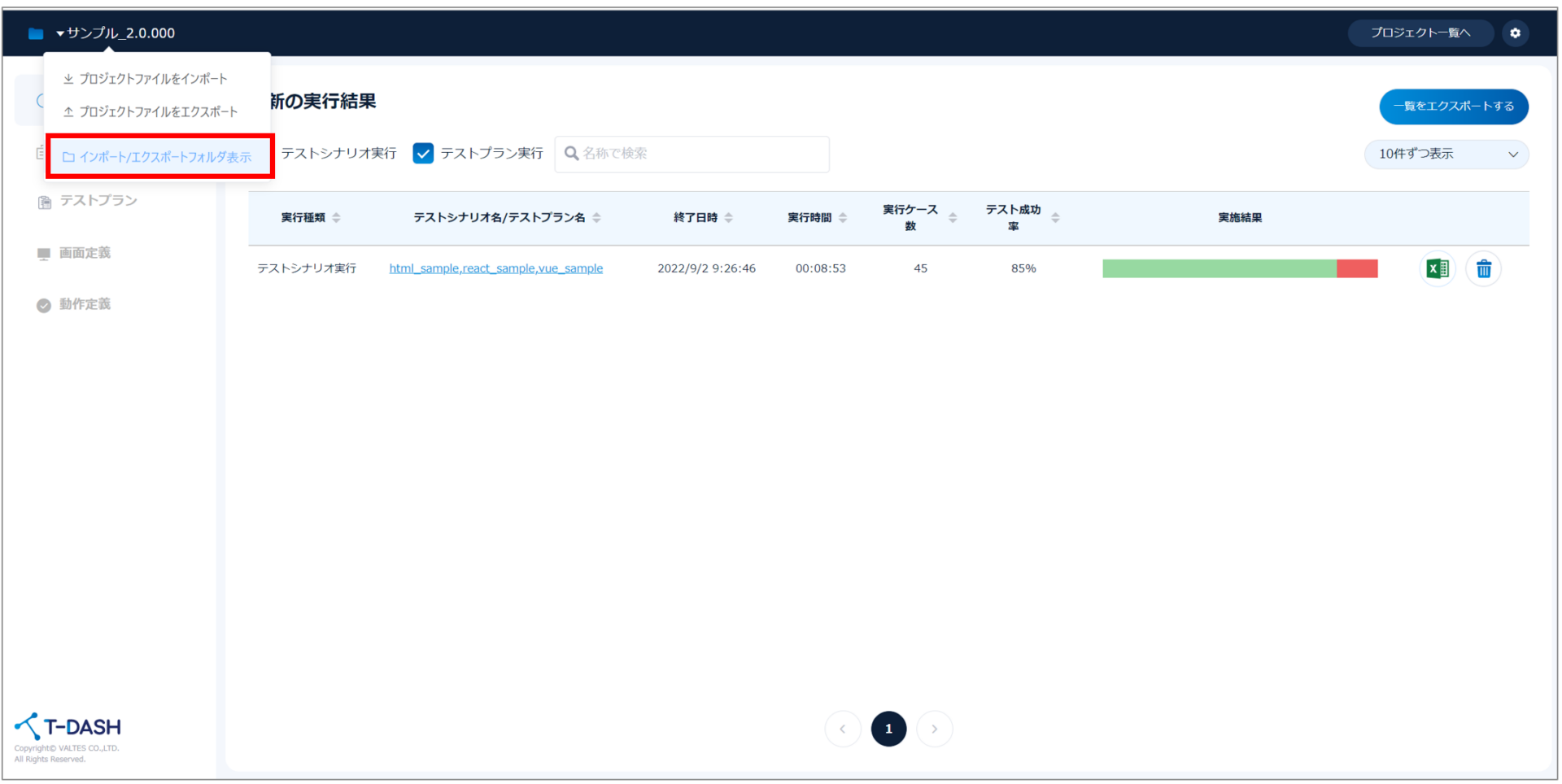Click the 名称で検索 search field
This screenshot has width=1562, height=784.
tap(700, 154)
